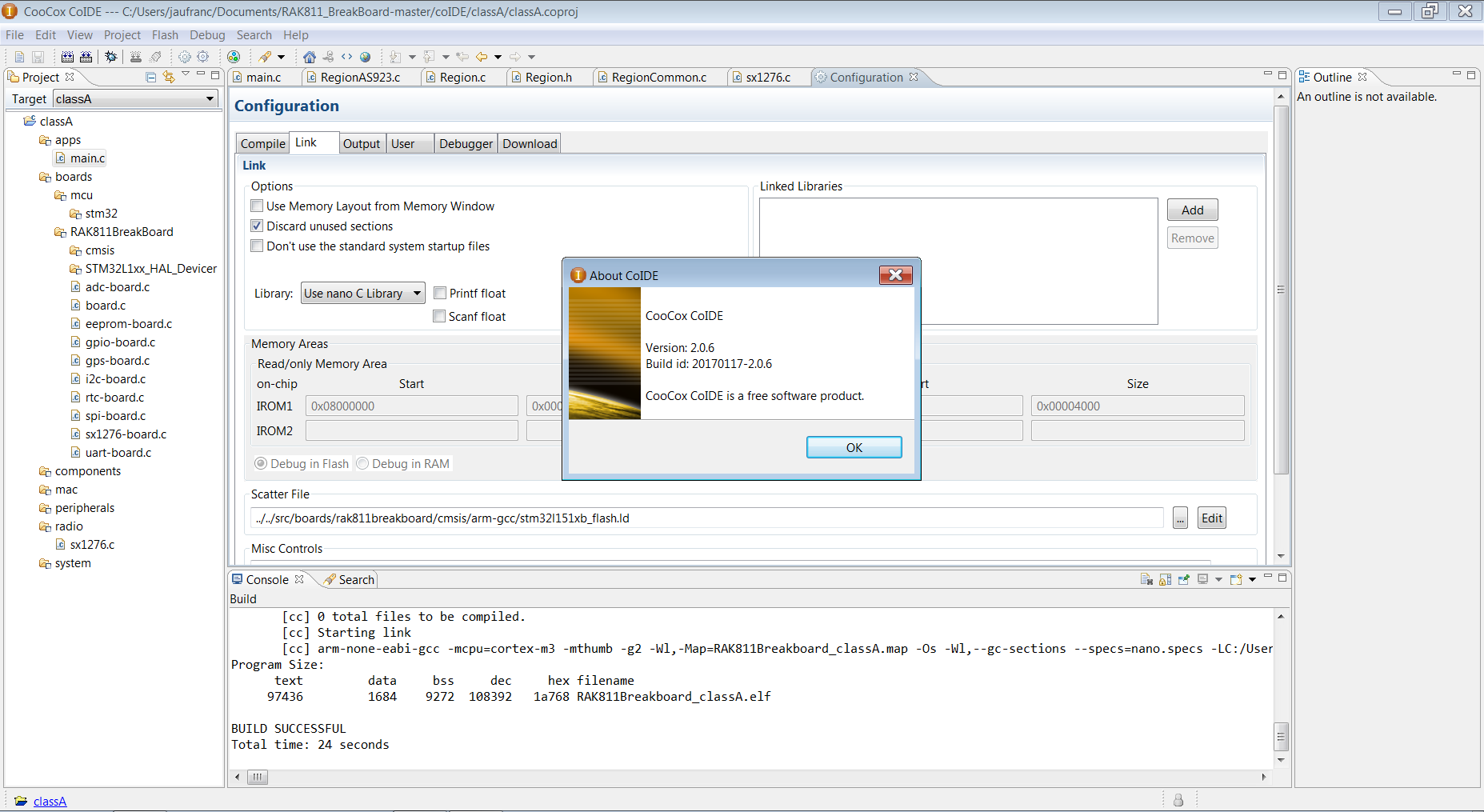
Task: Click the scatter file browse '...' button
Action: click(1180, 518)
